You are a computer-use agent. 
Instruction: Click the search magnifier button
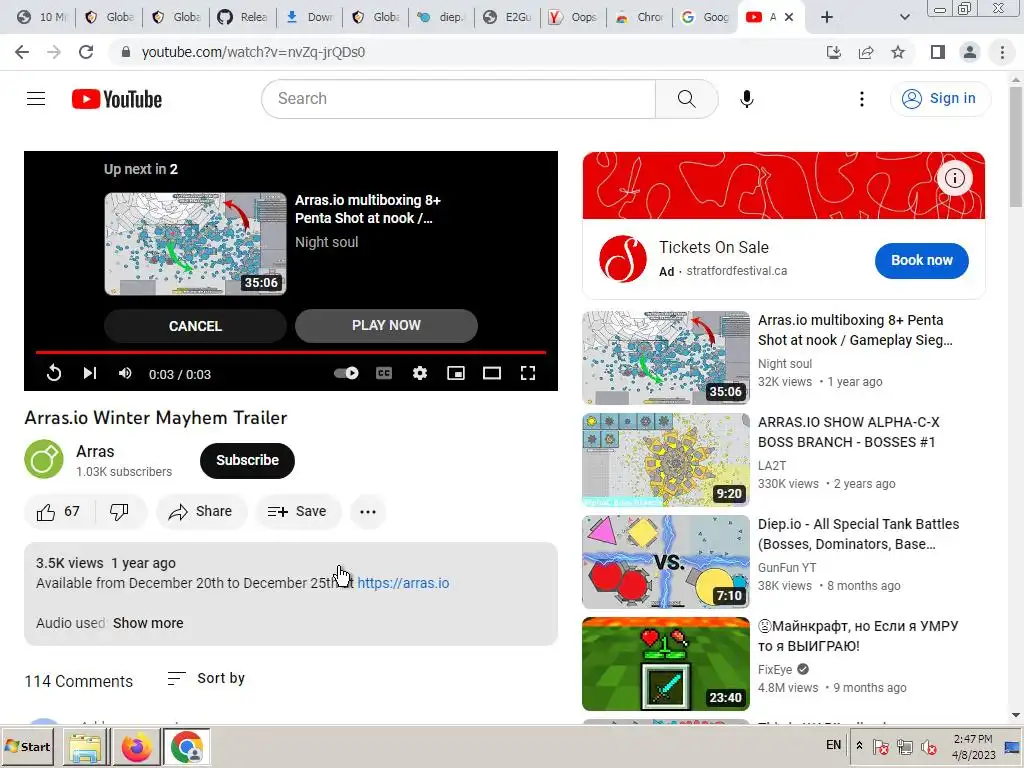686,99
